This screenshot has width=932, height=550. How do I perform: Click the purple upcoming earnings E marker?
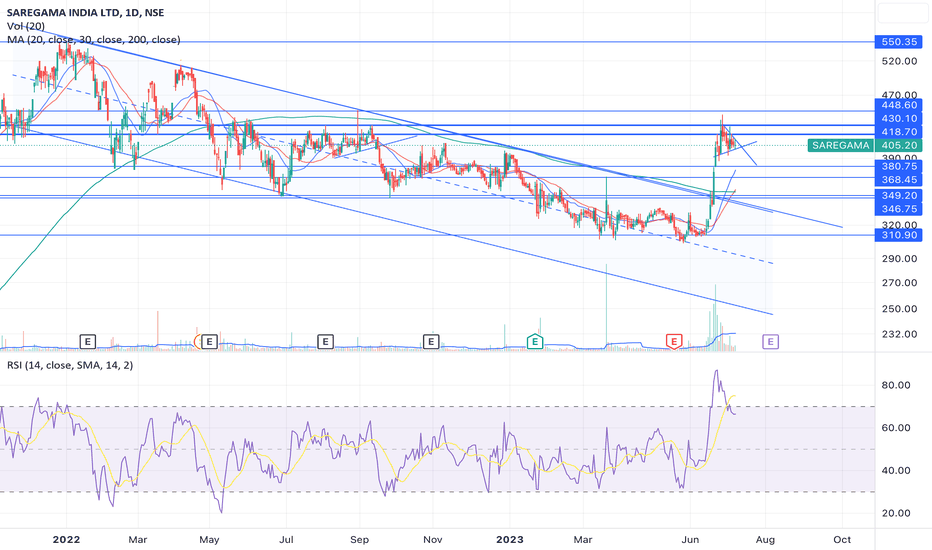770,341
